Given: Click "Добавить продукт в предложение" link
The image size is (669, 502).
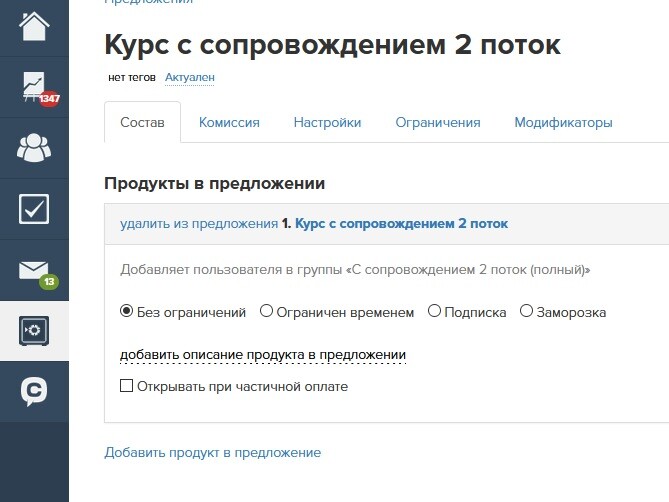Looking at the screenshot, I should (x=212, y=453).
